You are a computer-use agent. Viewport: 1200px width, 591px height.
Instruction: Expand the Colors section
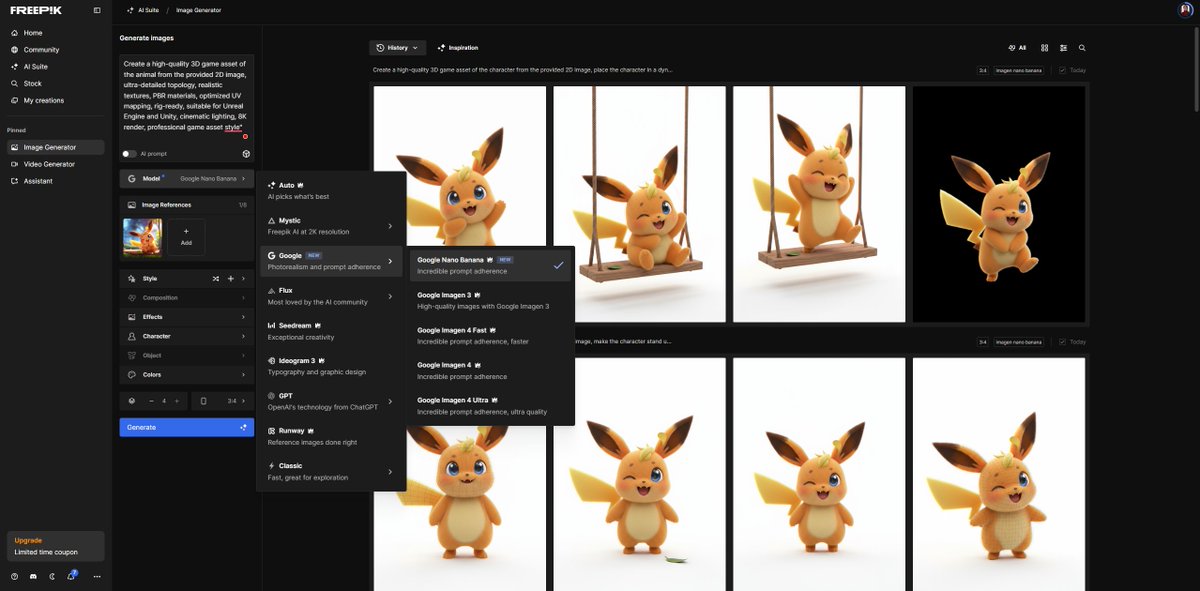coord(186,375)
